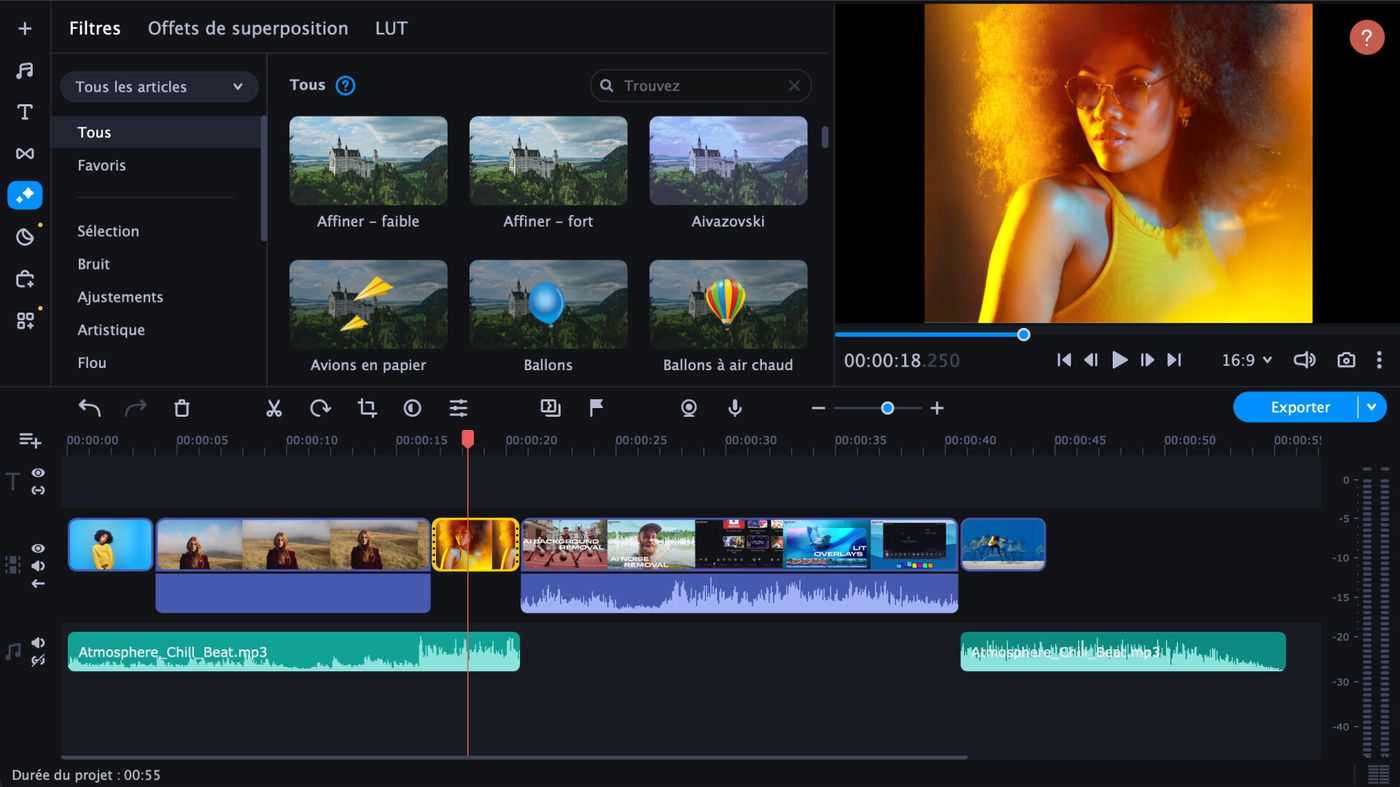Click the Exporter button
The height and width of the screenshot is (787, 1400).
[1299, 407]
